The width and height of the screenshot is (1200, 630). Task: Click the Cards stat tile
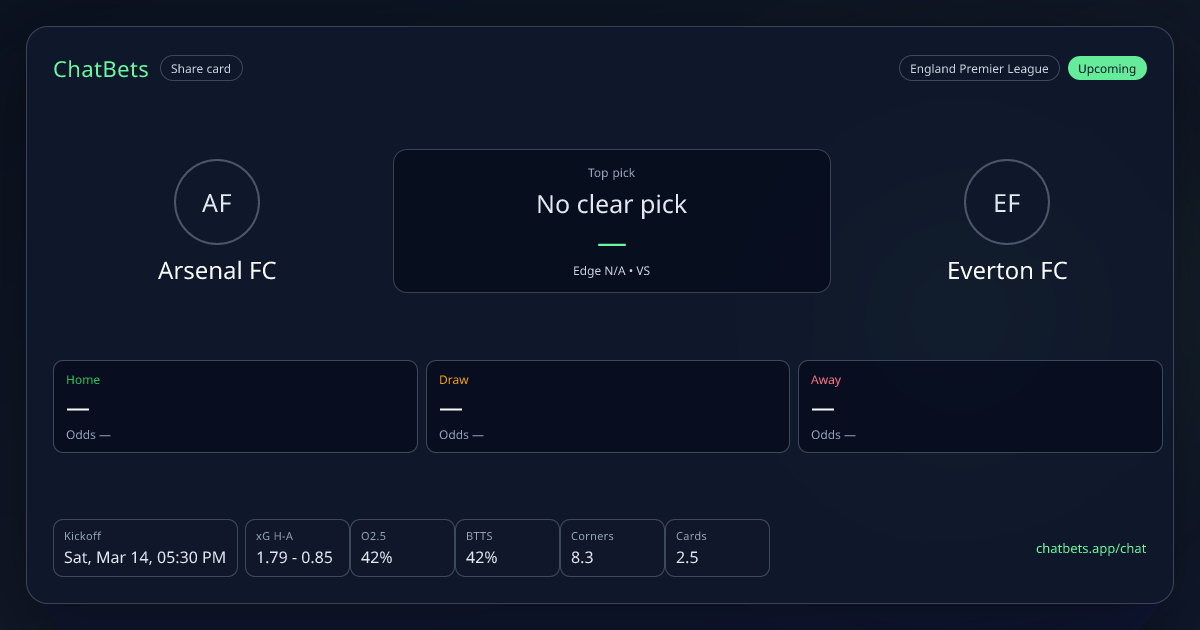tap(717, 548)
